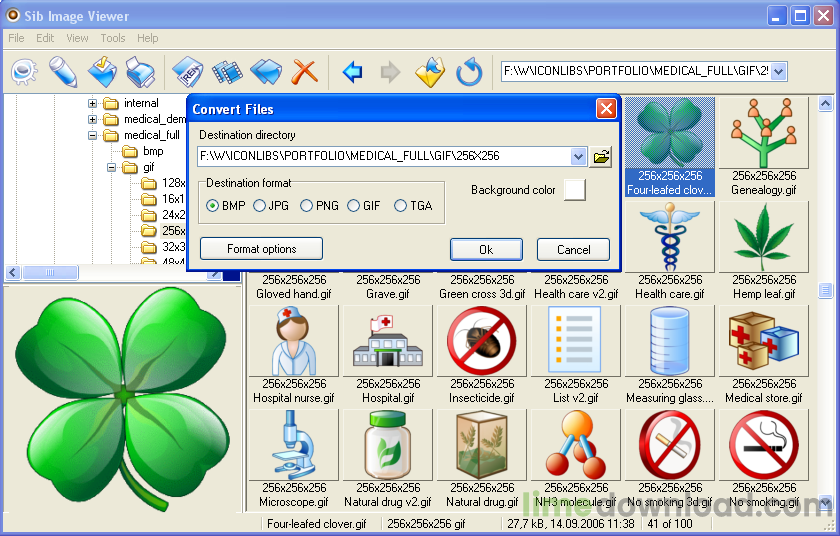This screenshot has width=840, height=536.
Task: Open the View menu
Action: tap(77, 38)
